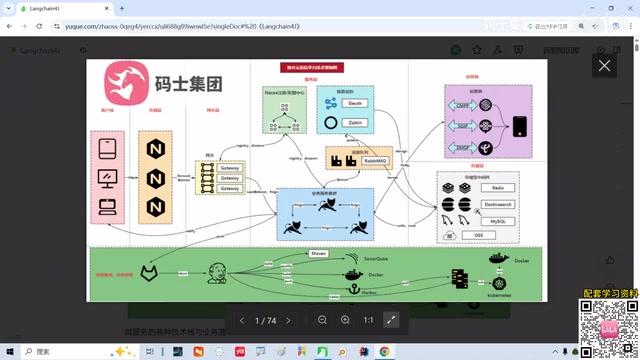Open the Chrome three-dot menu
The image size is (640, 360).
point(631,26)
